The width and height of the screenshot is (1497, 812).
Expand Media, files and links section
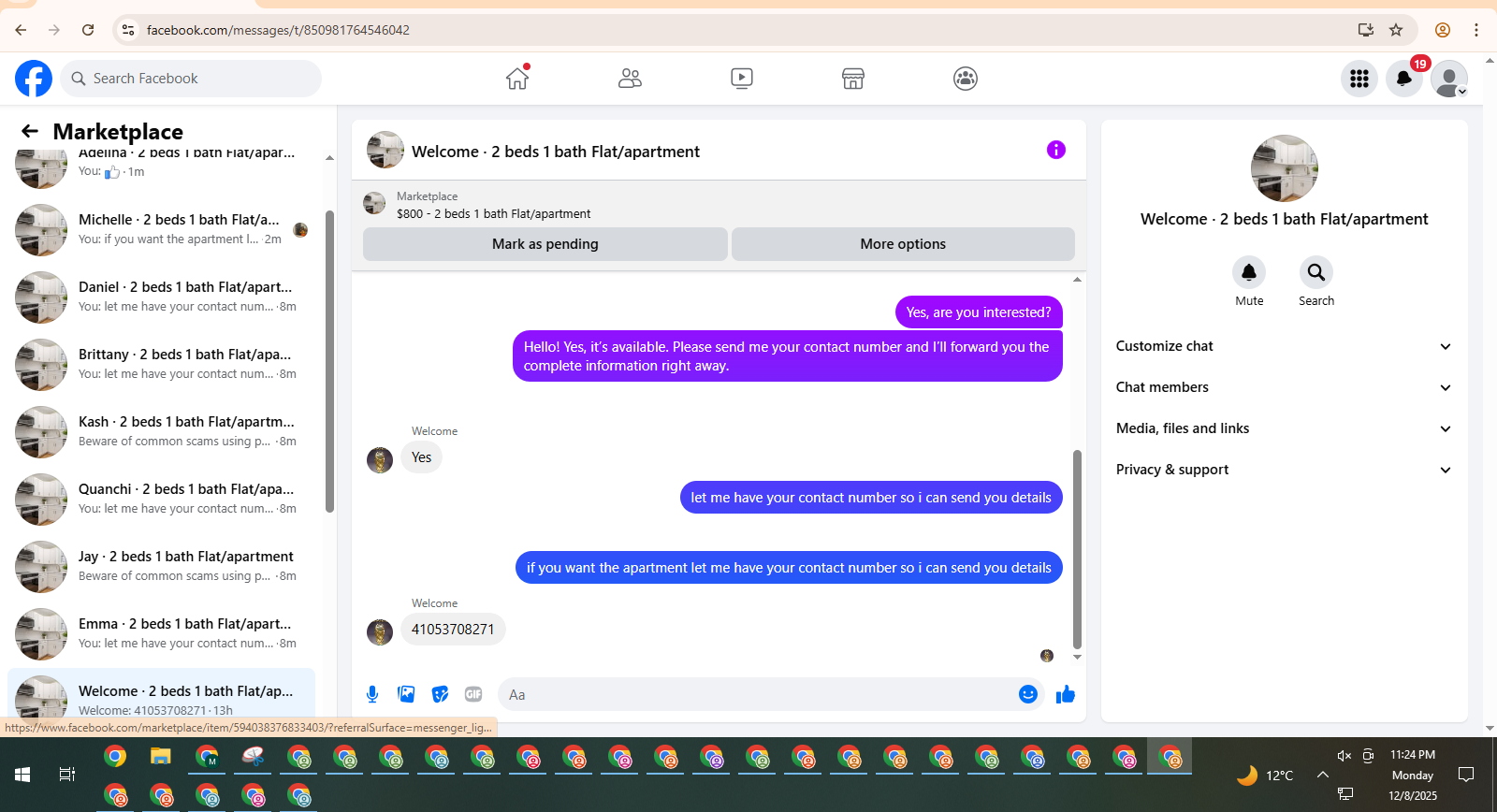[x=1284, y=428]
